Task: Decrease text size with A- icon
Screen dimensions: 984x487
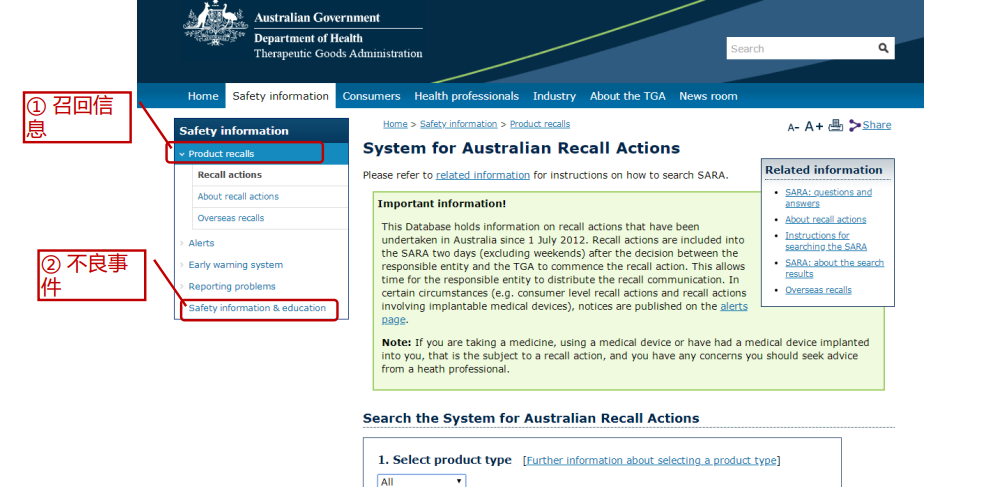Action: click(793, 127)
